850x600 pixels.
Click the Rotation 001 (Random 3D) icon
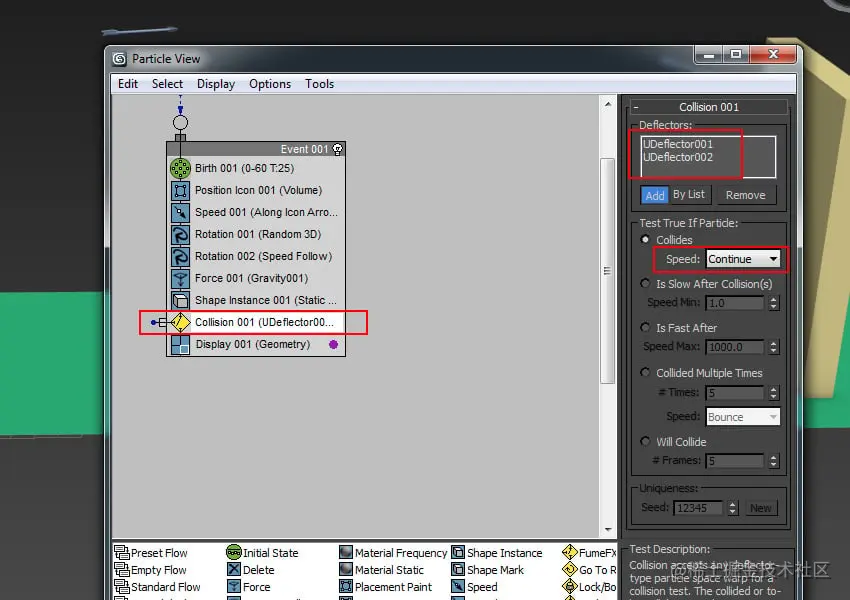(x=180, y=235)
